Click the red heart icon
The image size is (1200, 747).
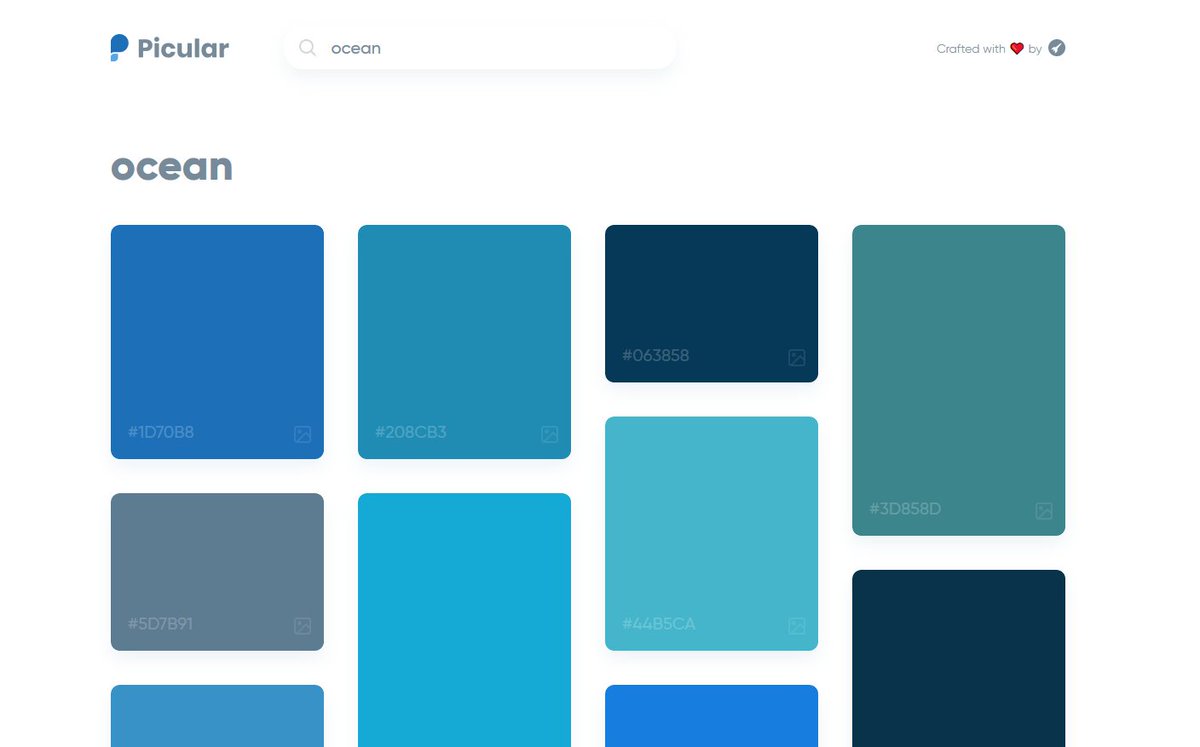(x=1017, y=49)
